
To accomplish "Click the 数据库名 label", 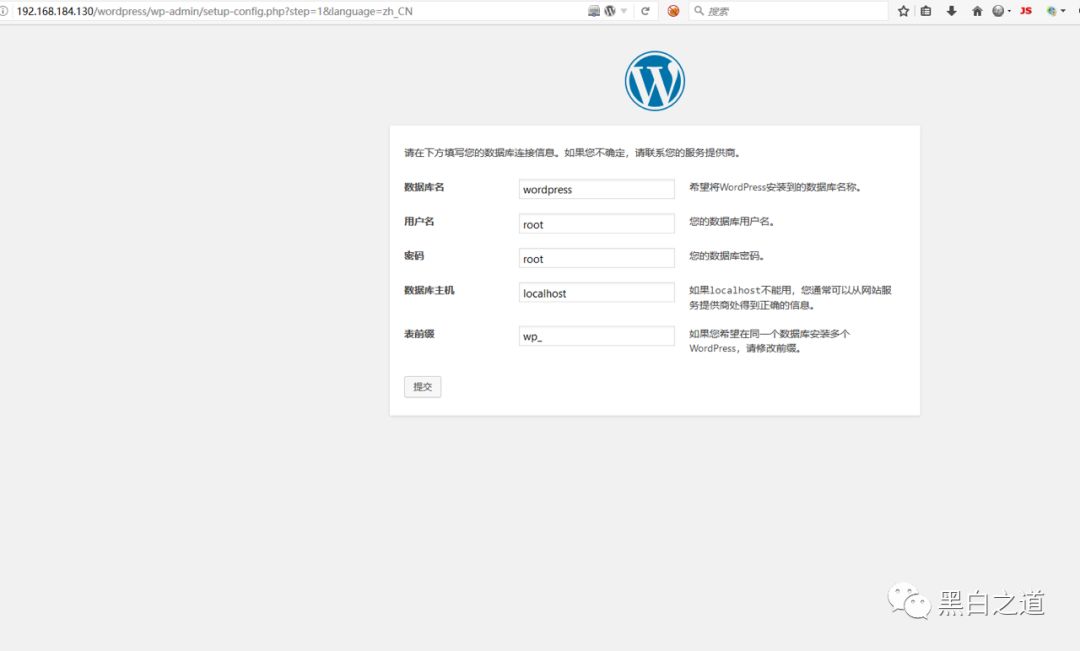I will [424, 187].
